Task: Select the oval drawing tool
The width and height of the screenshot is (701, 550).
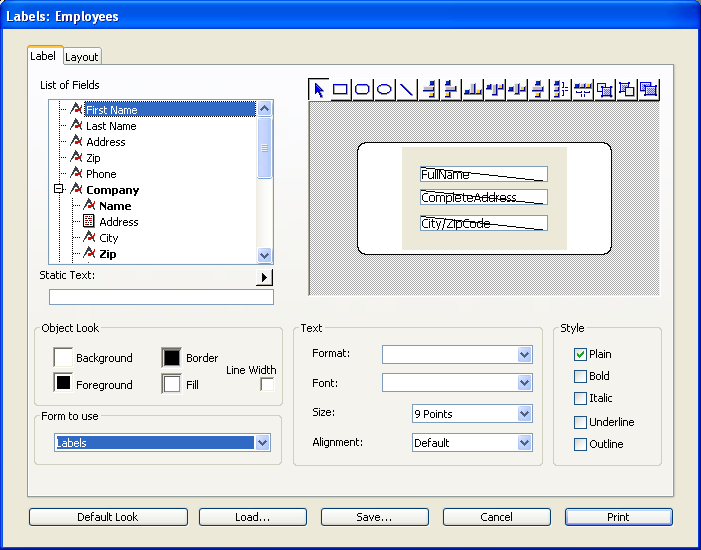Action: coord(384,90)
